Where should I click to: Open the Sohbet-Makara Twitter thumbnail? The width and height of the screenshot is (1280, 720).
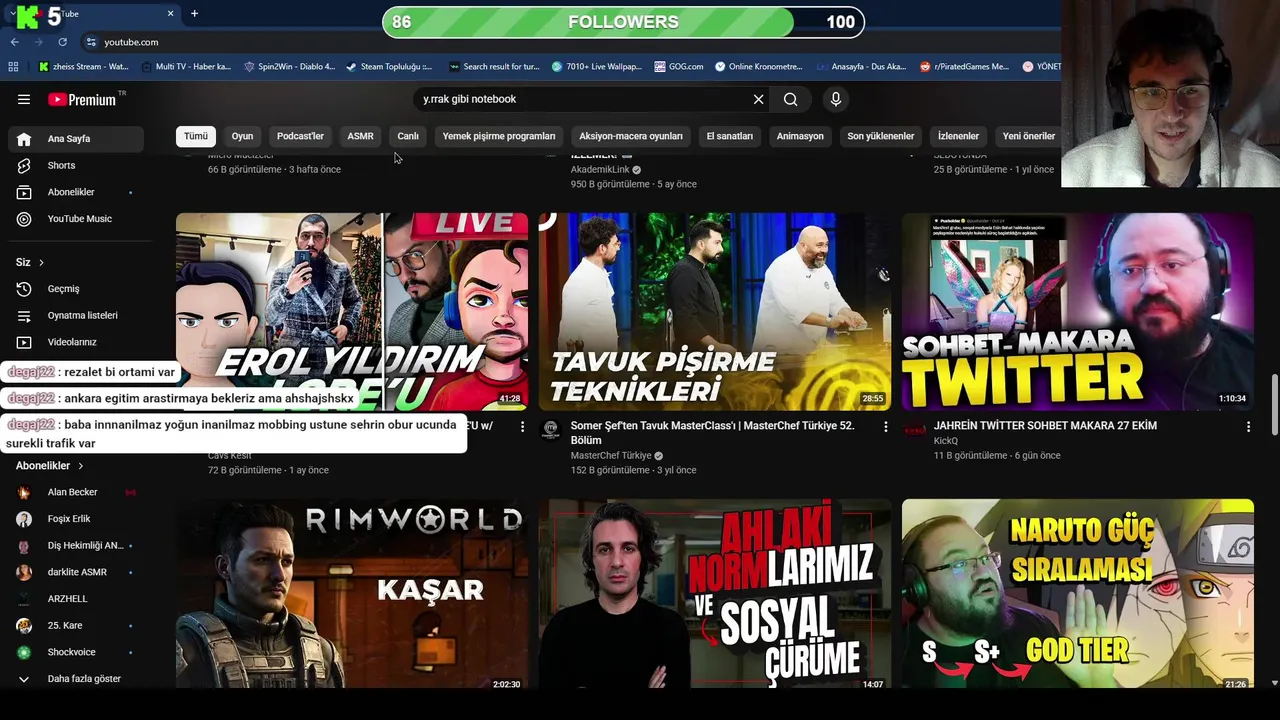[x=1078, y=311]
